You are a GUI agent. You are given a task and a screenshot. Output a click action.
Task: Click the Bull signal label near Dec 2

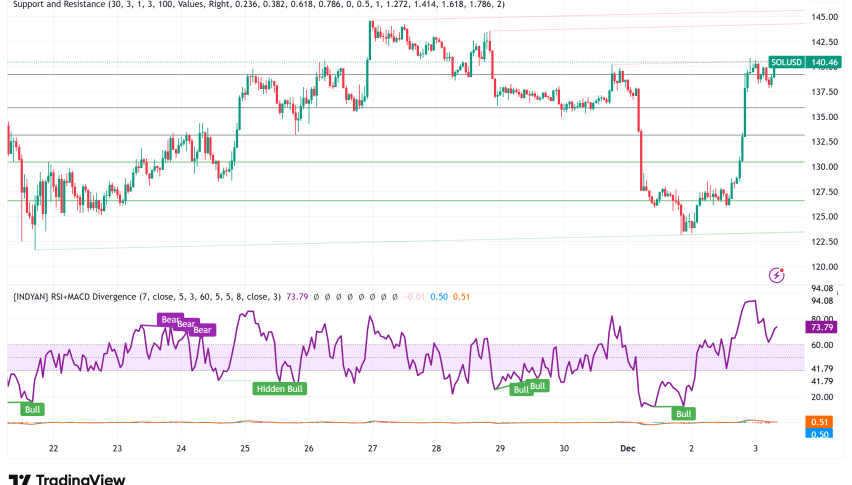pyautogui.click(x=684, y=413)
